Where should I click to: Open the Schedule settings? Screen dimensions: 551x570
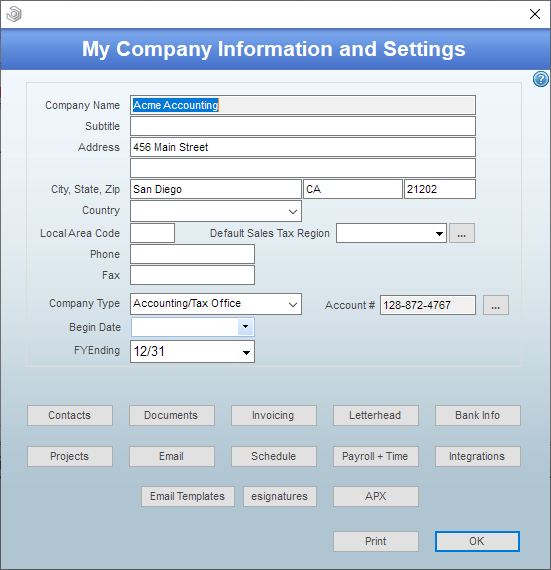(x=274, y=457)
